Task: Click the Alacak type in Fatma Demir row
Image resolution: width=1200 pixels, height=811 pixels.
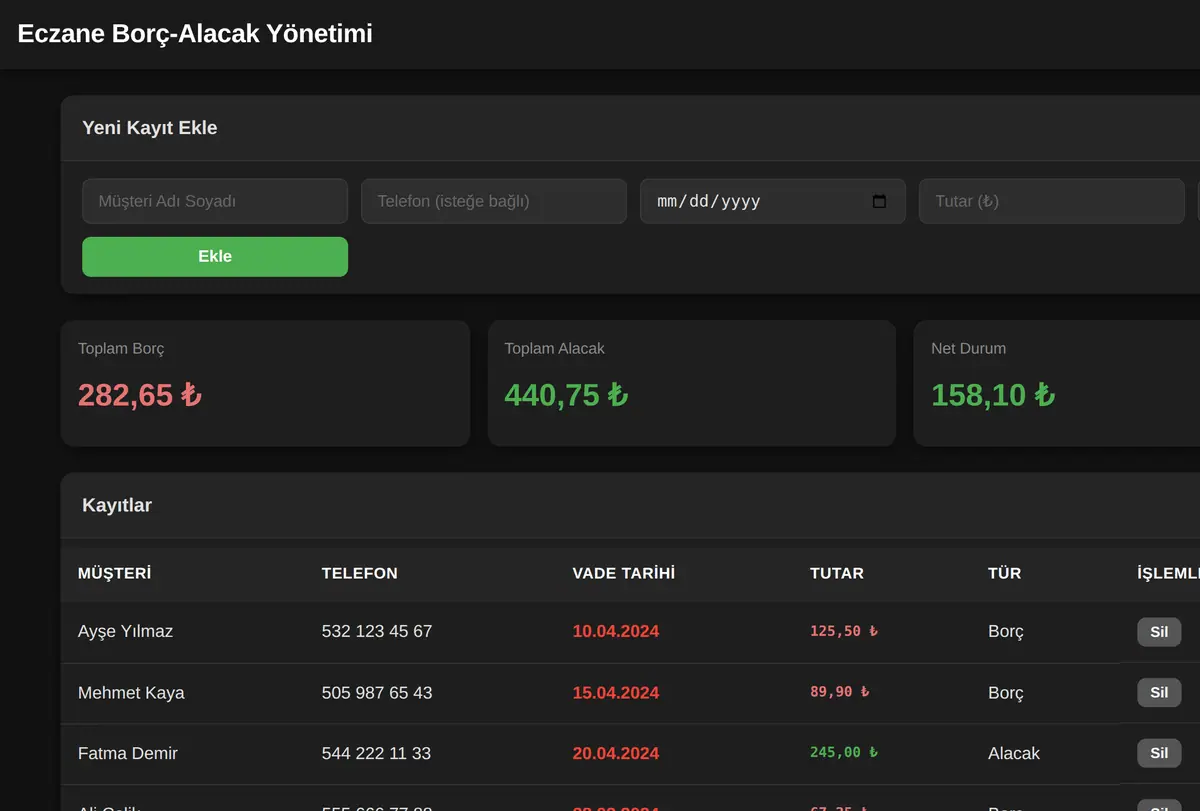Action: click(1014, 753)
